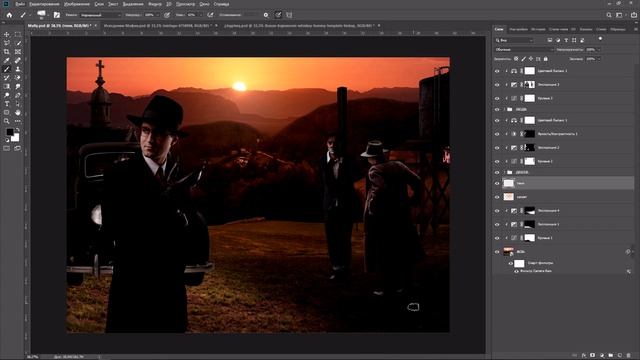This screenshot has height=360, width=640.
Task: Create a new group with folder icon
Action: (x=610, y=356)
